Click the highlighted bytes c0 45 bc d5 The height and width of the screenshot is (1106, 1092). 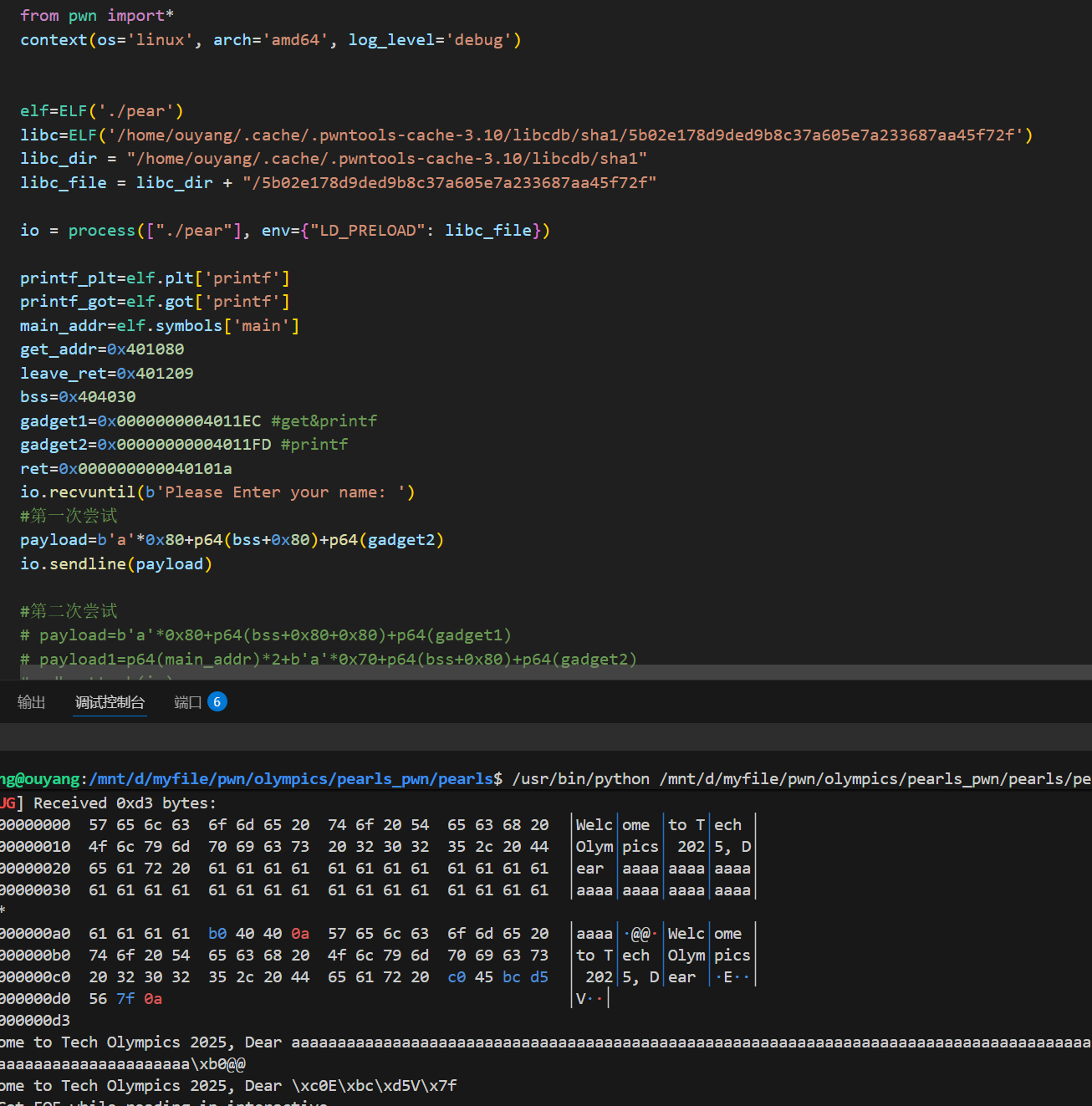[x=498, y=977]
